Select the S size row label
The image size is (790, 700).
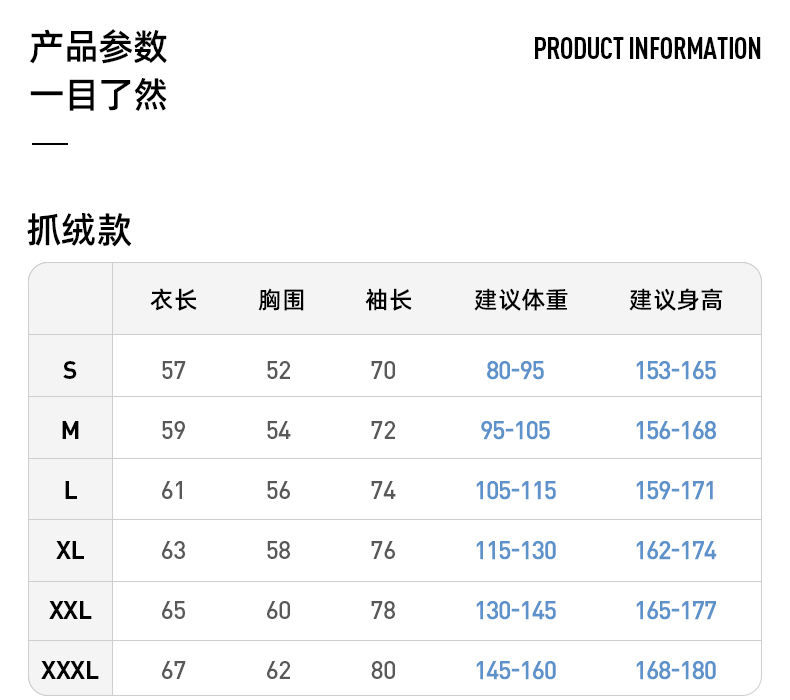69,371
